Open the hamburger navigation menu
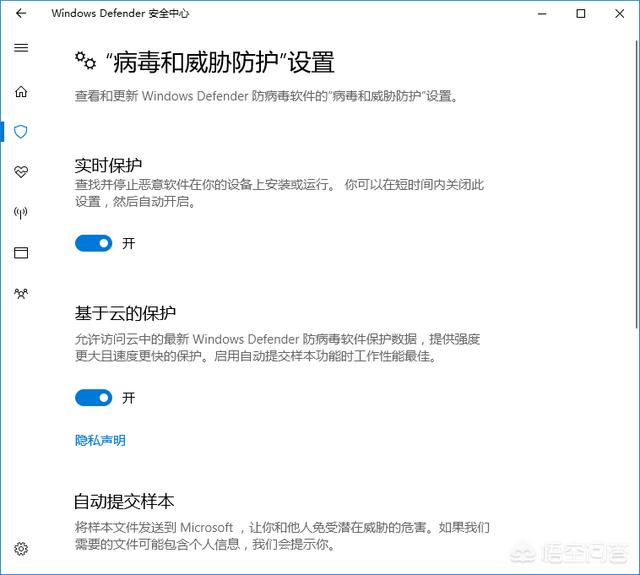The width and height of the screenshot is (640, 575). pos(21,48)
